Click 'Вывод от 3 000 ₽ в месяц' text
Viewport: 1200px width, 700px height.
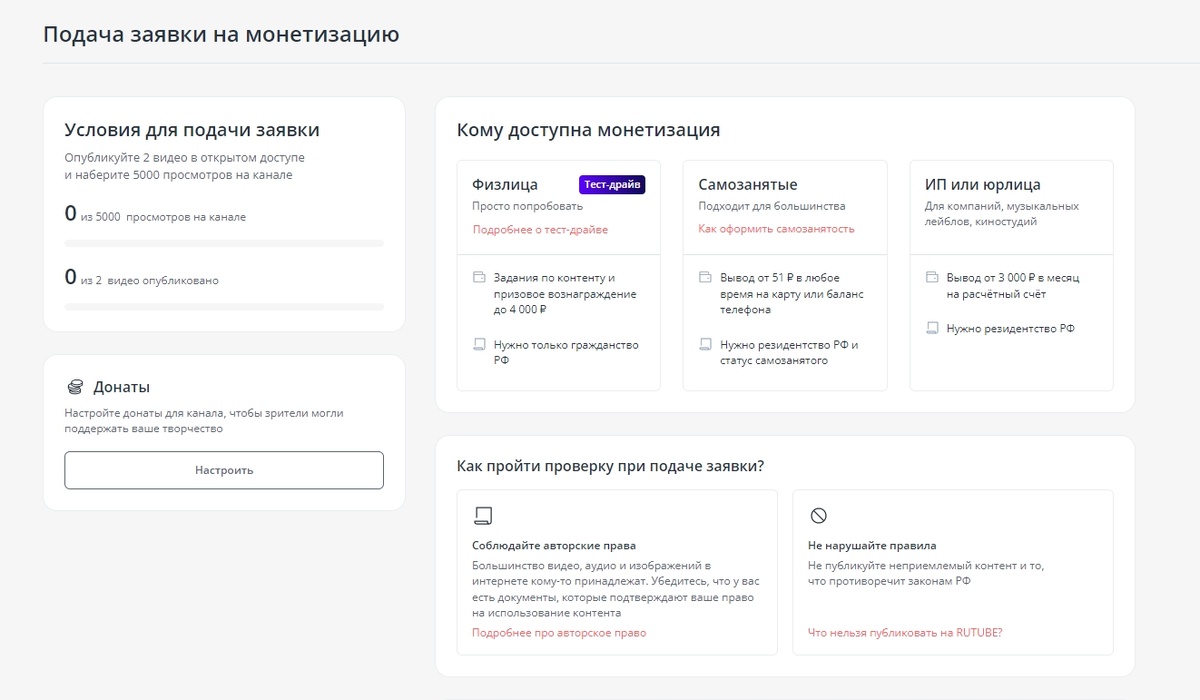1013,286
